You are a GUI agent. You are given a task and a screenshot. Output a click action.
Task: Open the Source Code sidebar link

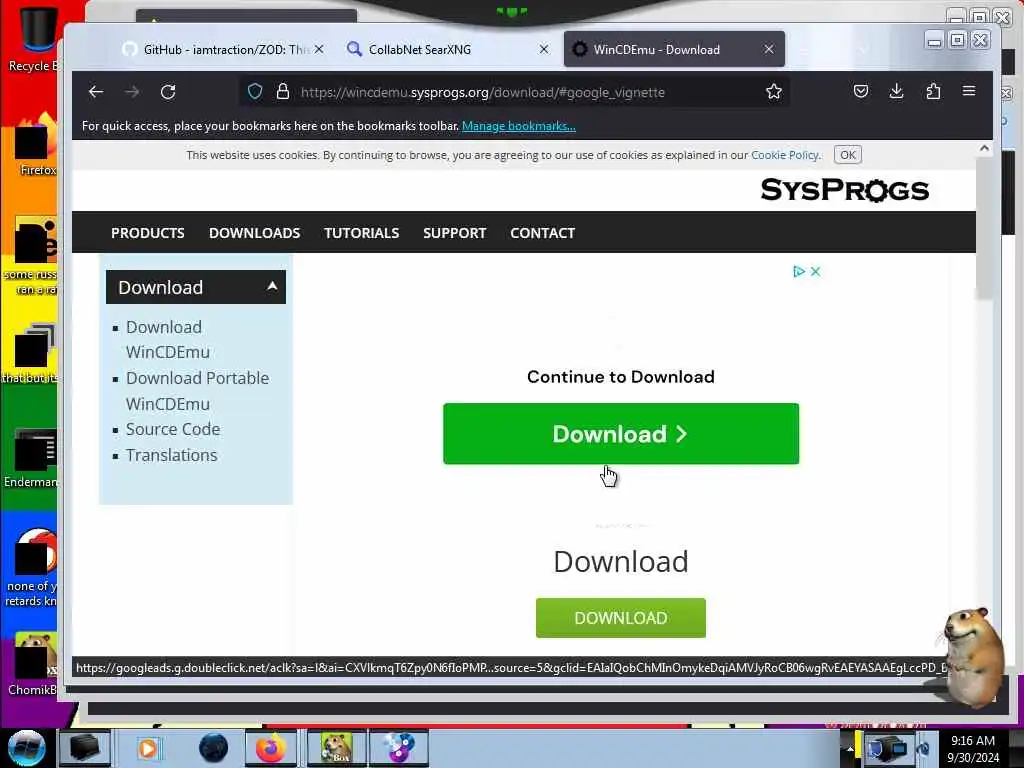pyautogui.click(x=172, y=429)
